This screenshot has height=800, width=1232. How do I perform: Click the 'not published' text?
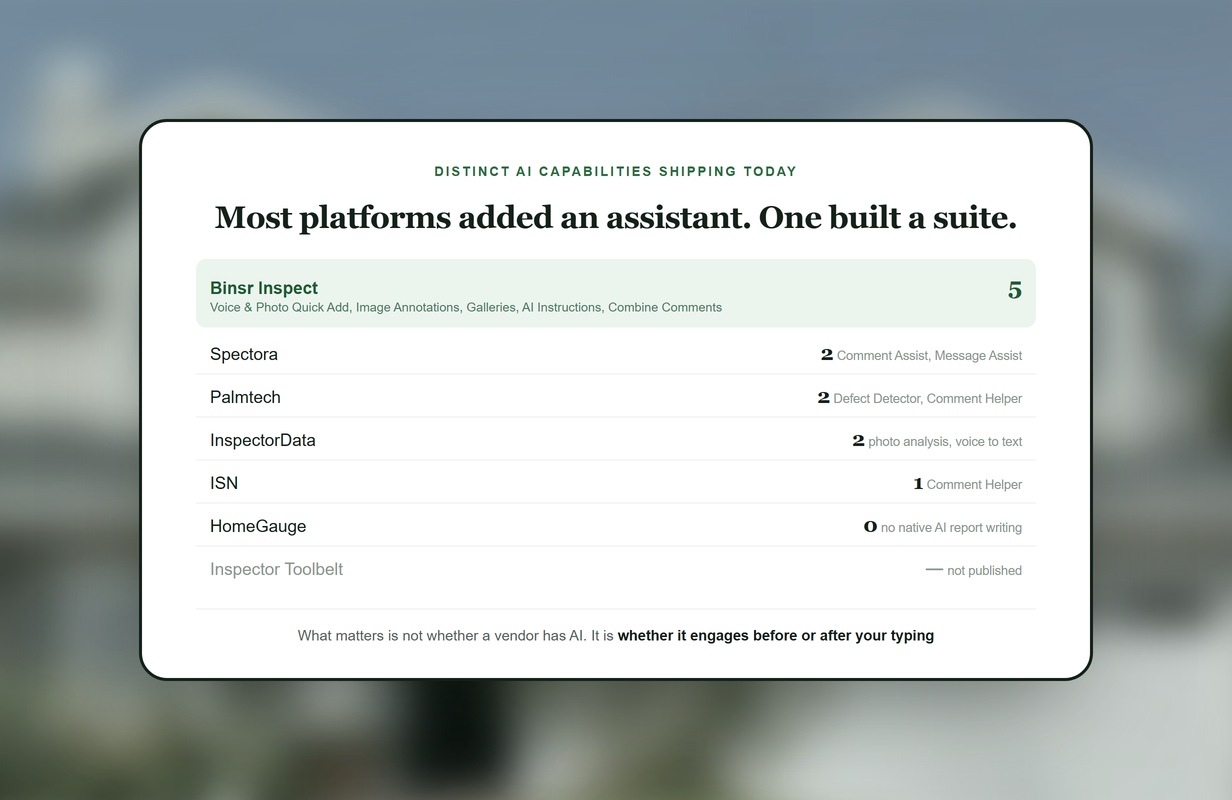coord(984,570)
